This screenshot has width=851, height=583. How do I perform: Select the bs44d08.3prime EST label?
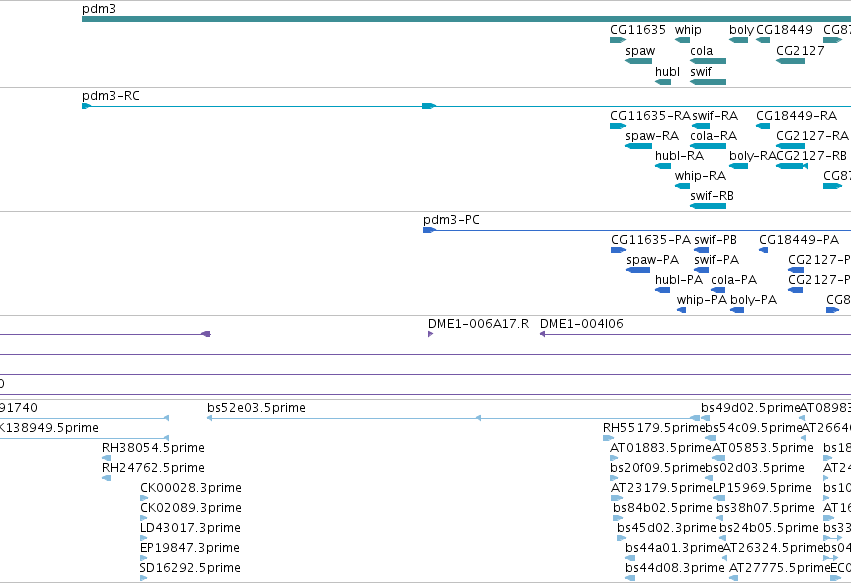[x=675, y=568]
